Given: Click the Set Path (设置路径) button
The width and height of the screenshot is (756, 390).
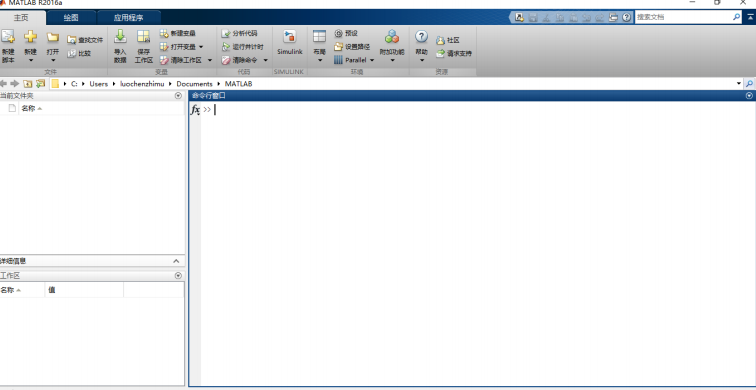Looking at the screenshot, I should tap(352, 47).
